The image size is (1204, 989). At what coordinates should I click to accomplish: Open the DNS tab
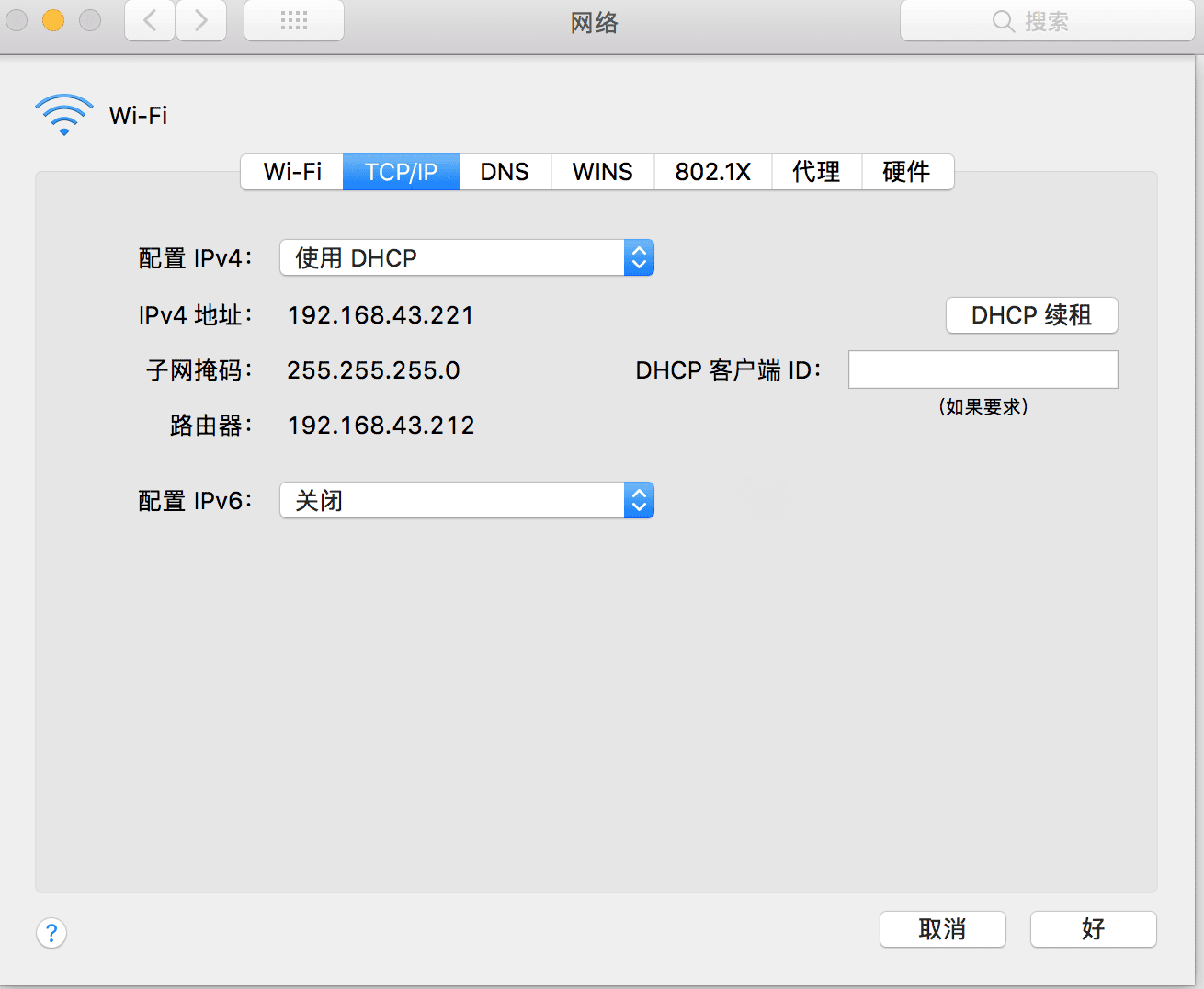pyautogui.click(x=505, y=172)
